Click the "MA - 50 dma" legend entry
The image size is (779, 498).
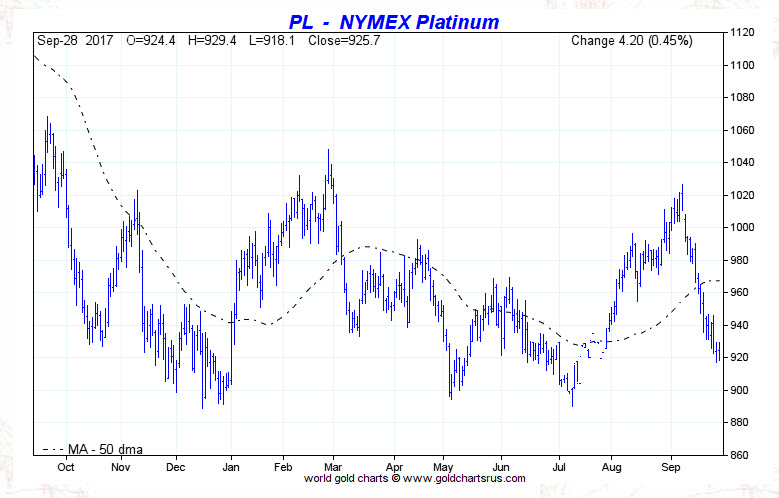93,449
